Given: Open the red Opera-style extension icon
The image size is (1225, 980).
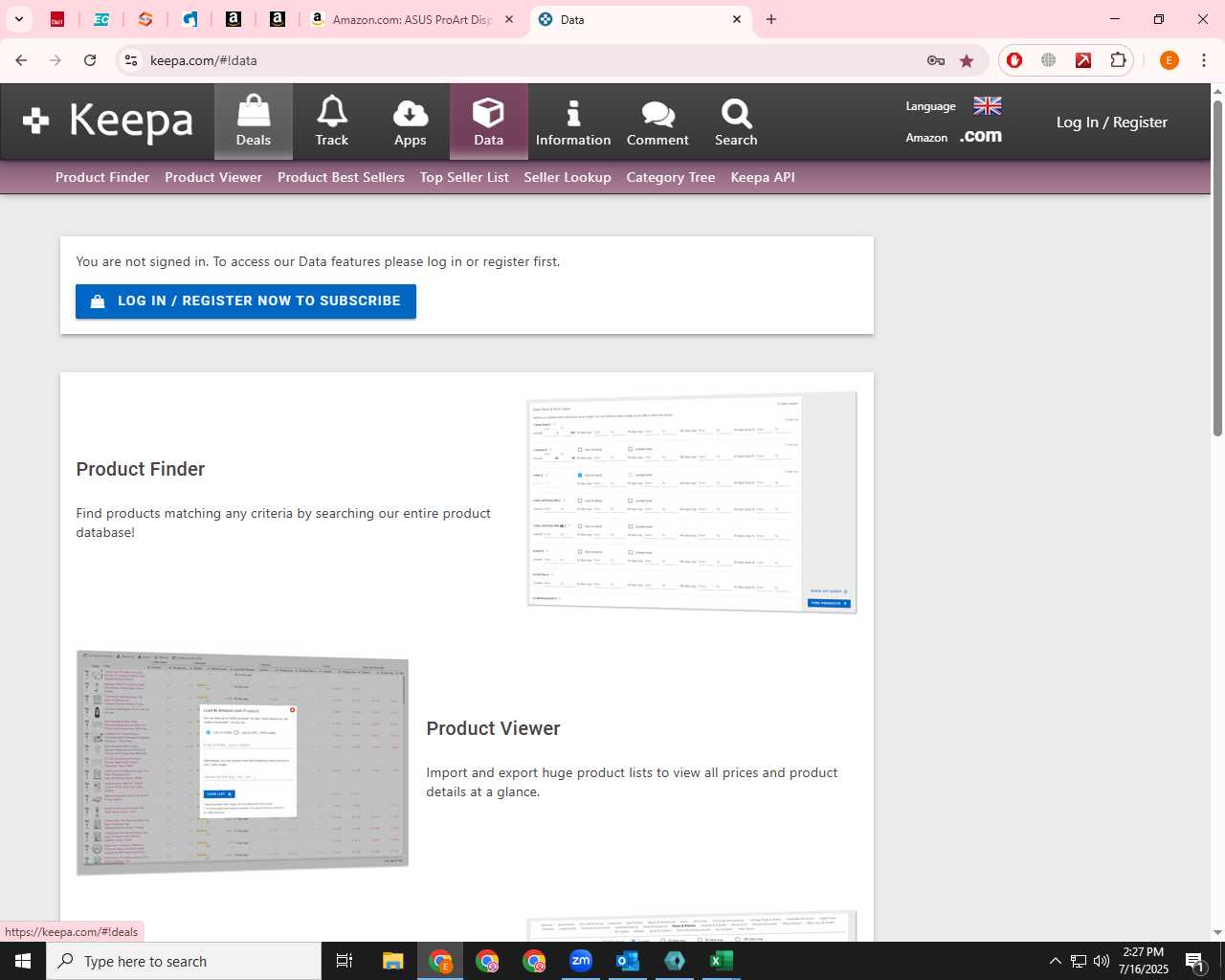Looking at the screenshot, I should point(1014,60).
